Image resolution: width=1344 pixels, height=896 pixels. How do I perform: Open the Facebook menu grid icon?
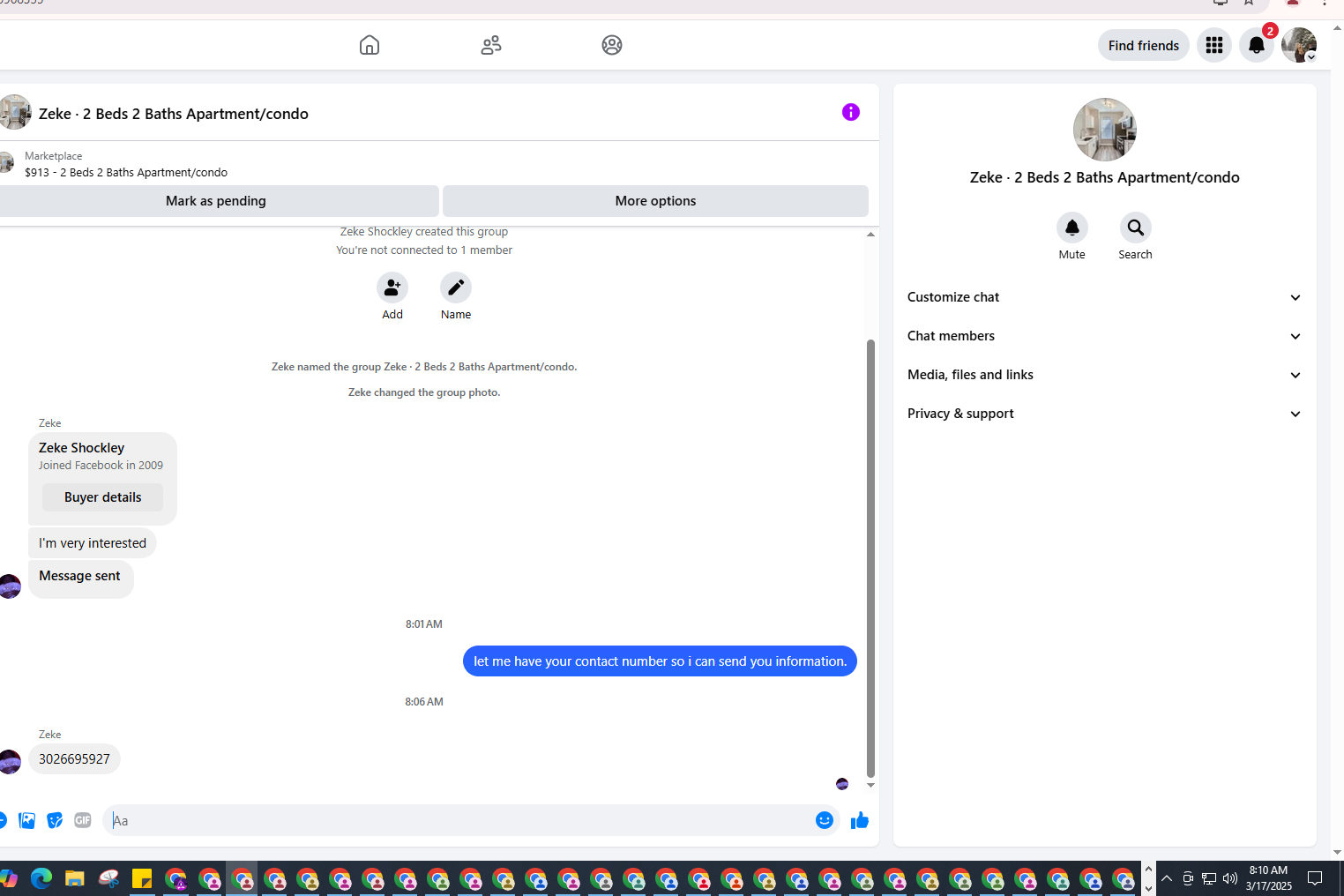point(1214,45)
